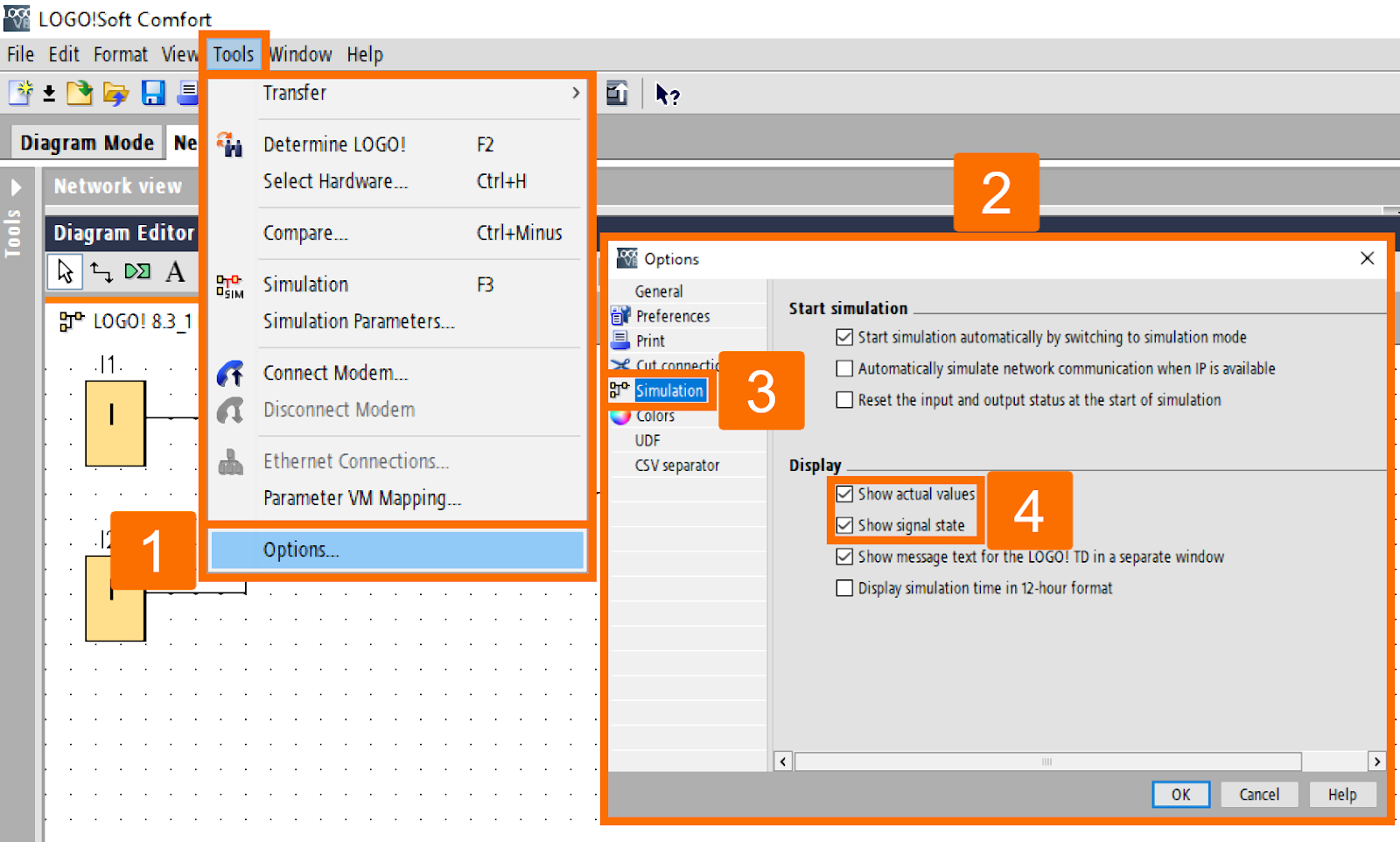Open a saved diagram file
Screen dimensions: 1400x842
click(116, 94)
